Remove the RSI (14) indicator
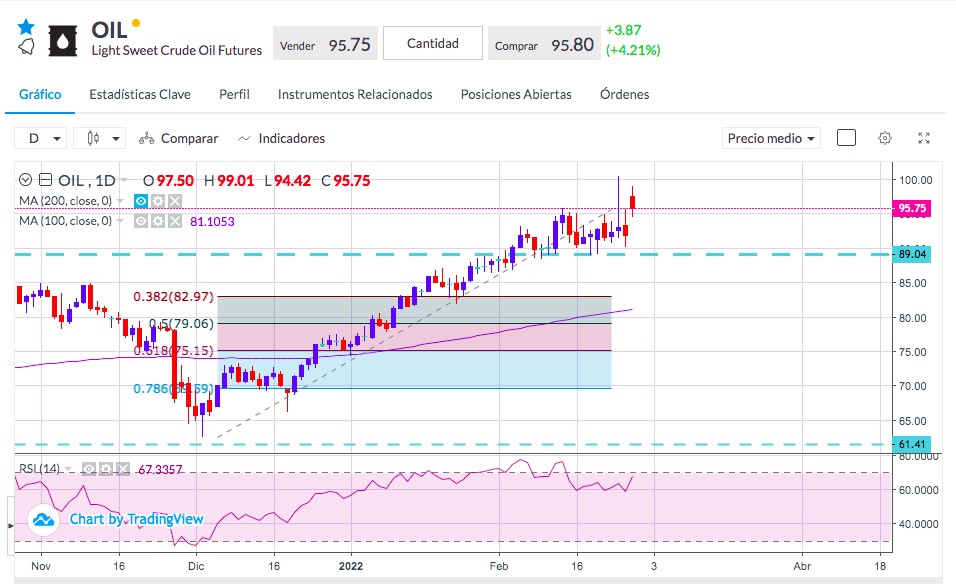This screenshot has width=956, height=584. [x=123, y=469]
